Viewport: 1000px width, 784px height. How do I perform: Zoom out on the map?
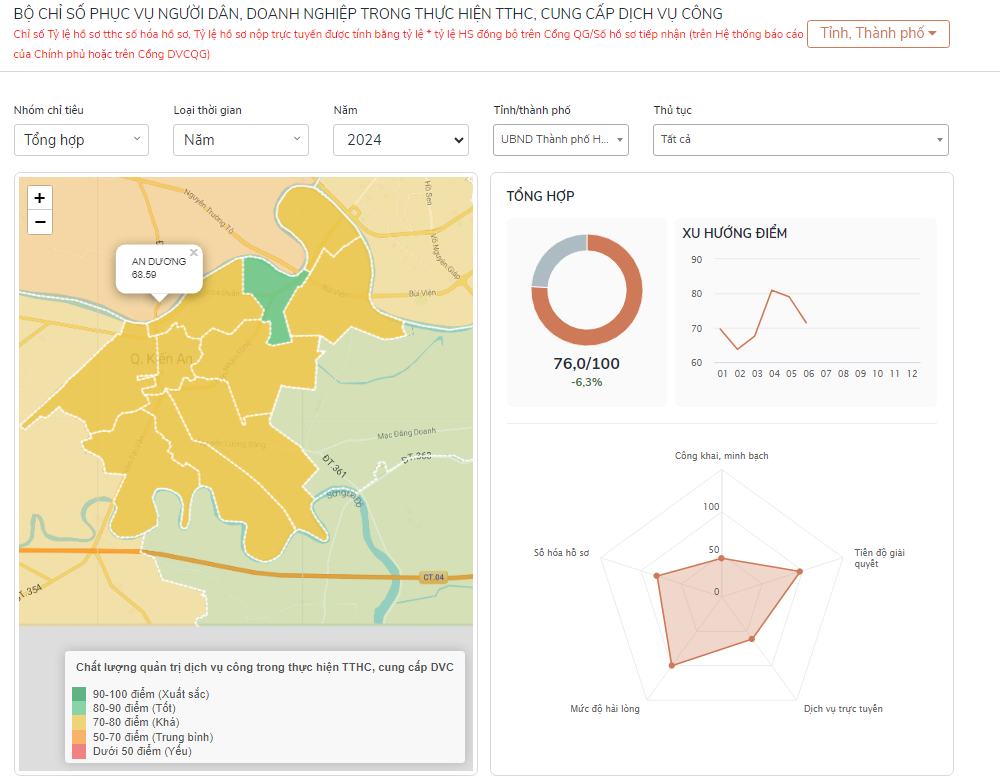[x=40, y=222]
